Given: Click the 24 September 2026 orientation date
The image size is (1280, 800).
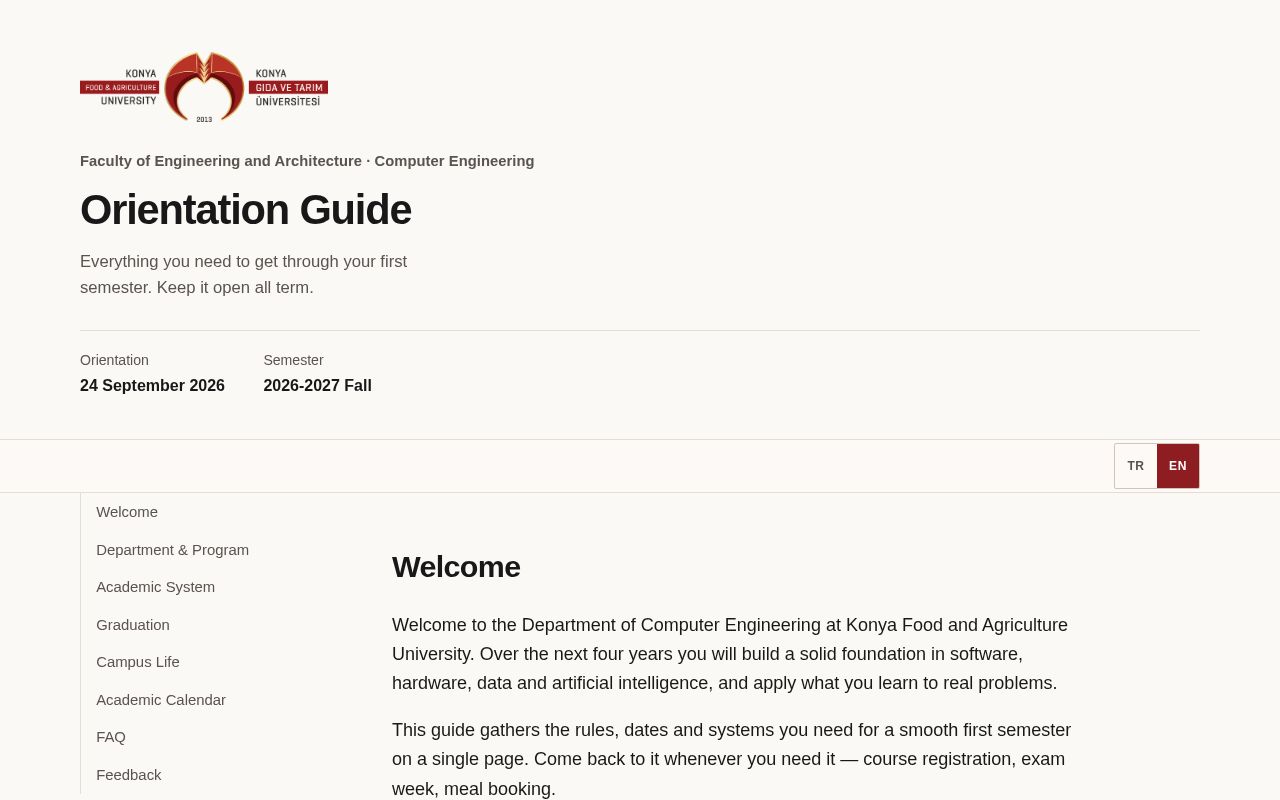Looking at the screenshot, I should pyautogui.click(x=152, y=386).
